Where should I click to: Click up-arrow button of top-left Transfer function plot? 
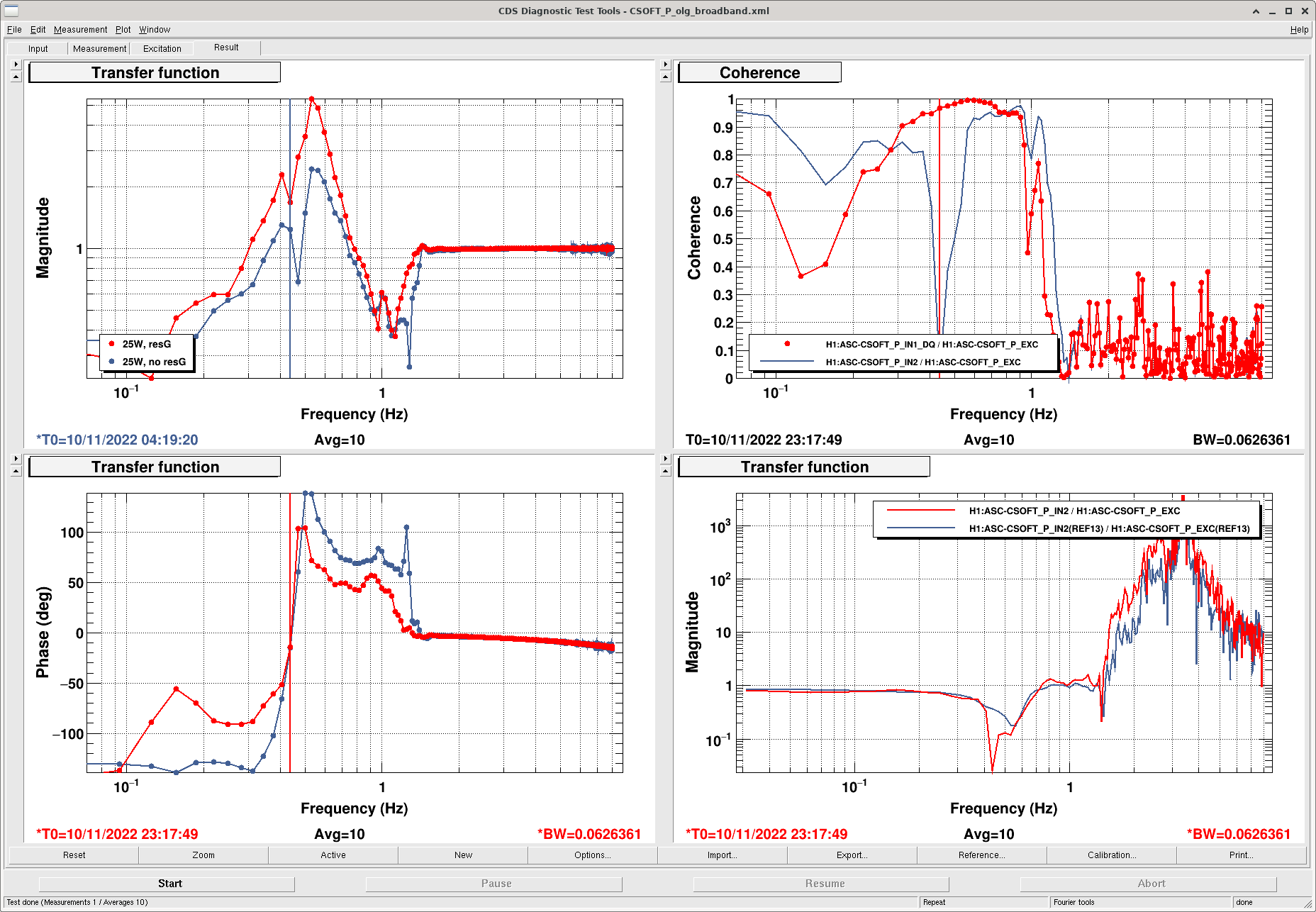pos(16,77)
